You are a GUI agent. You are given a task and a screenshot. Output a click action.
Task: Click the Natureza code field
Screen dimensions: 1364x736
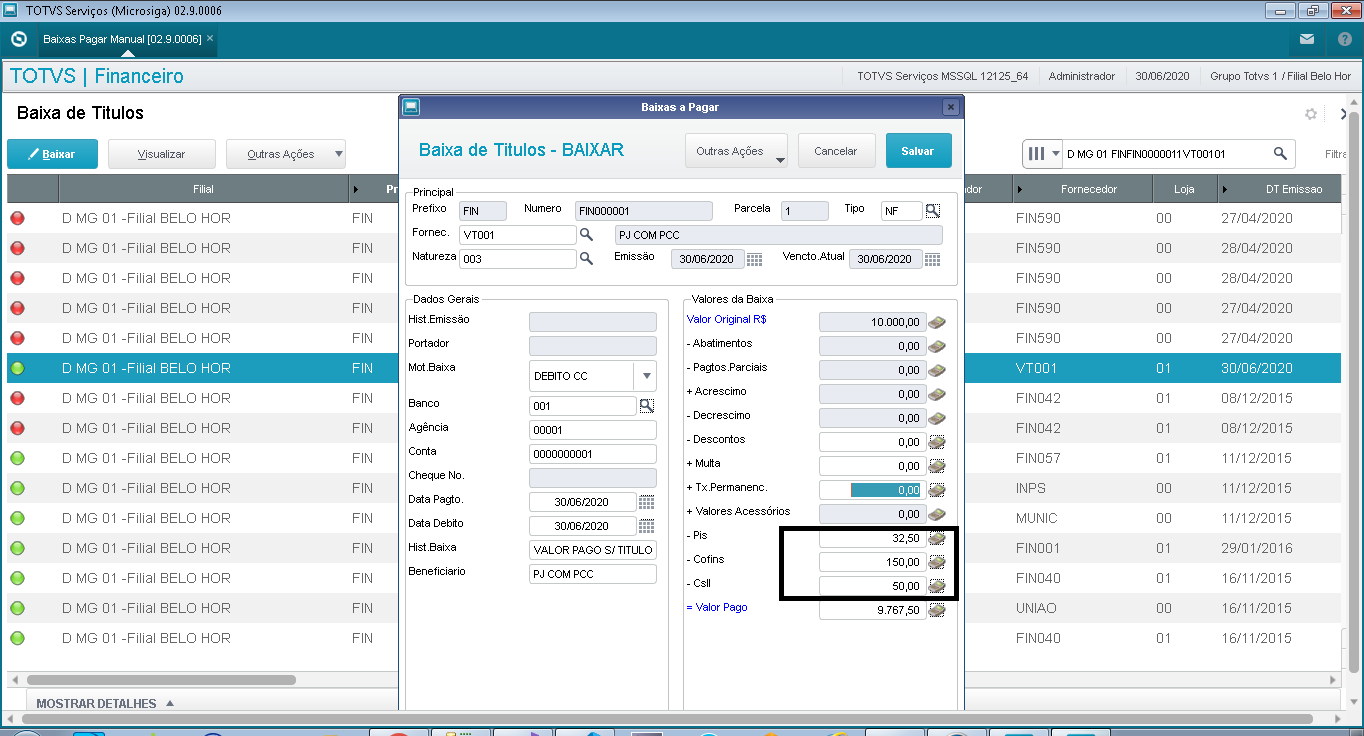pyautogui.click(x=518, y=259)
